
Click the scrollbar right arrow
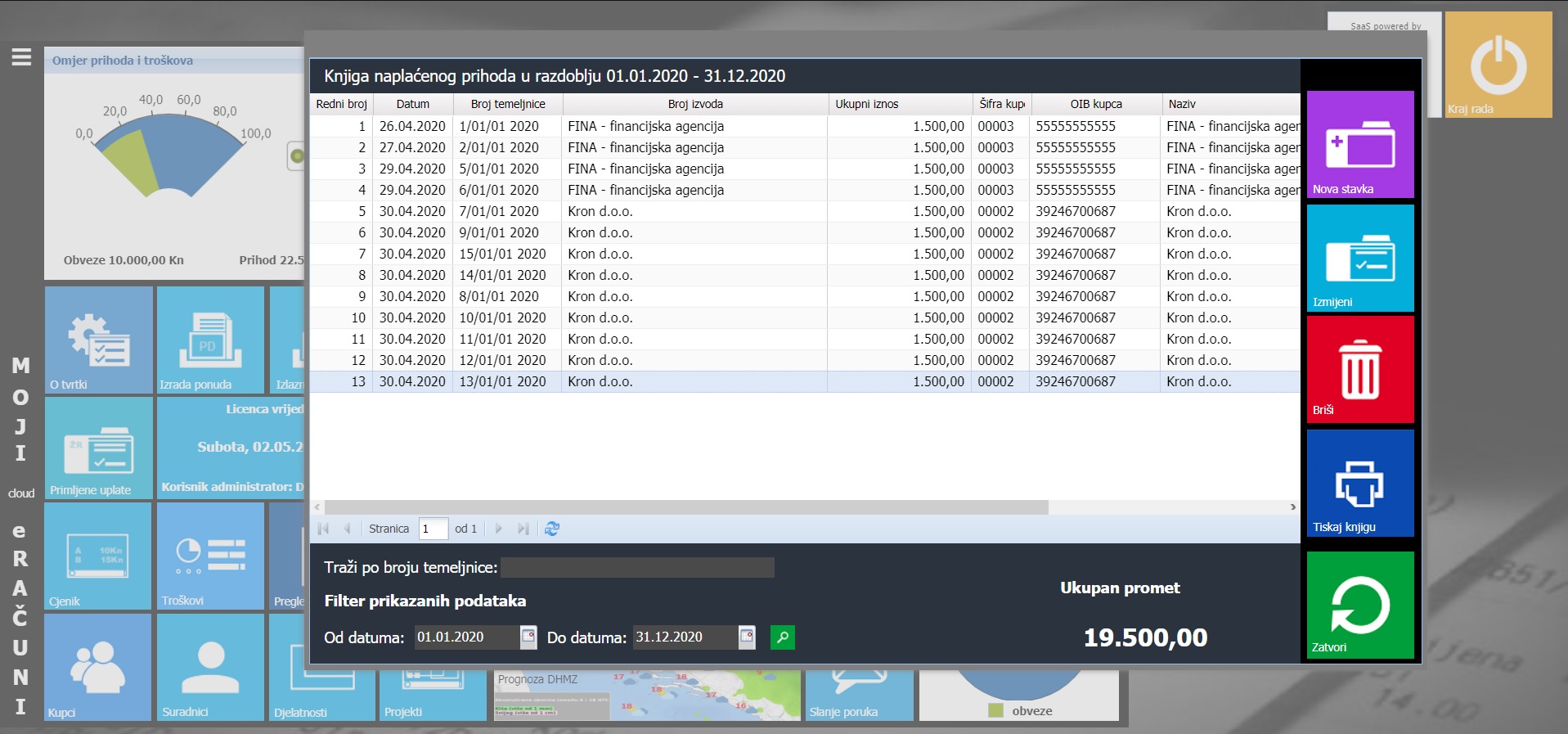pyautogui.click(x=1292, y=507)
